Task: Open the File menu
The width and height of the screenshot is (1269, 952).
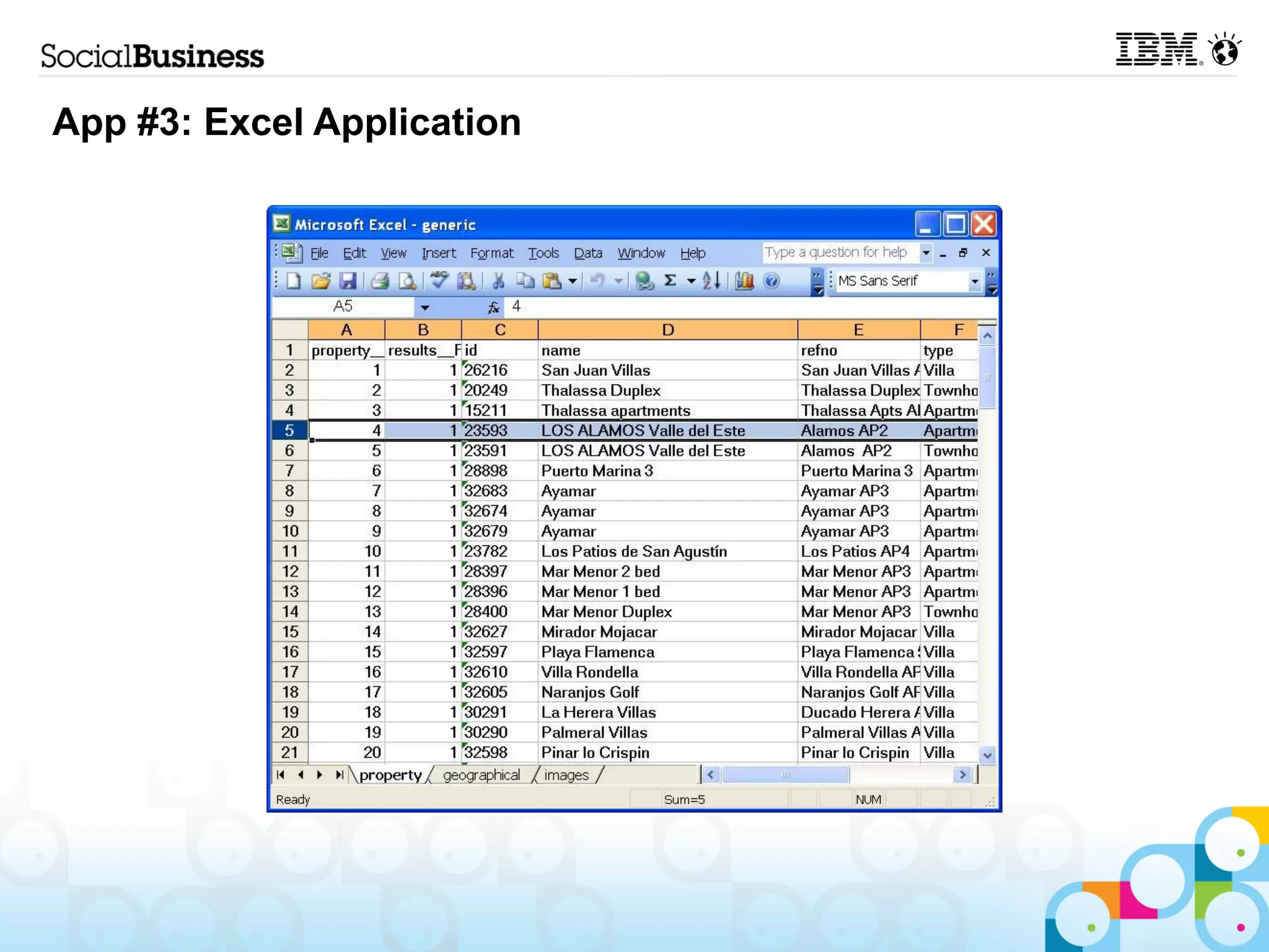Action: [x=319, y=253]
